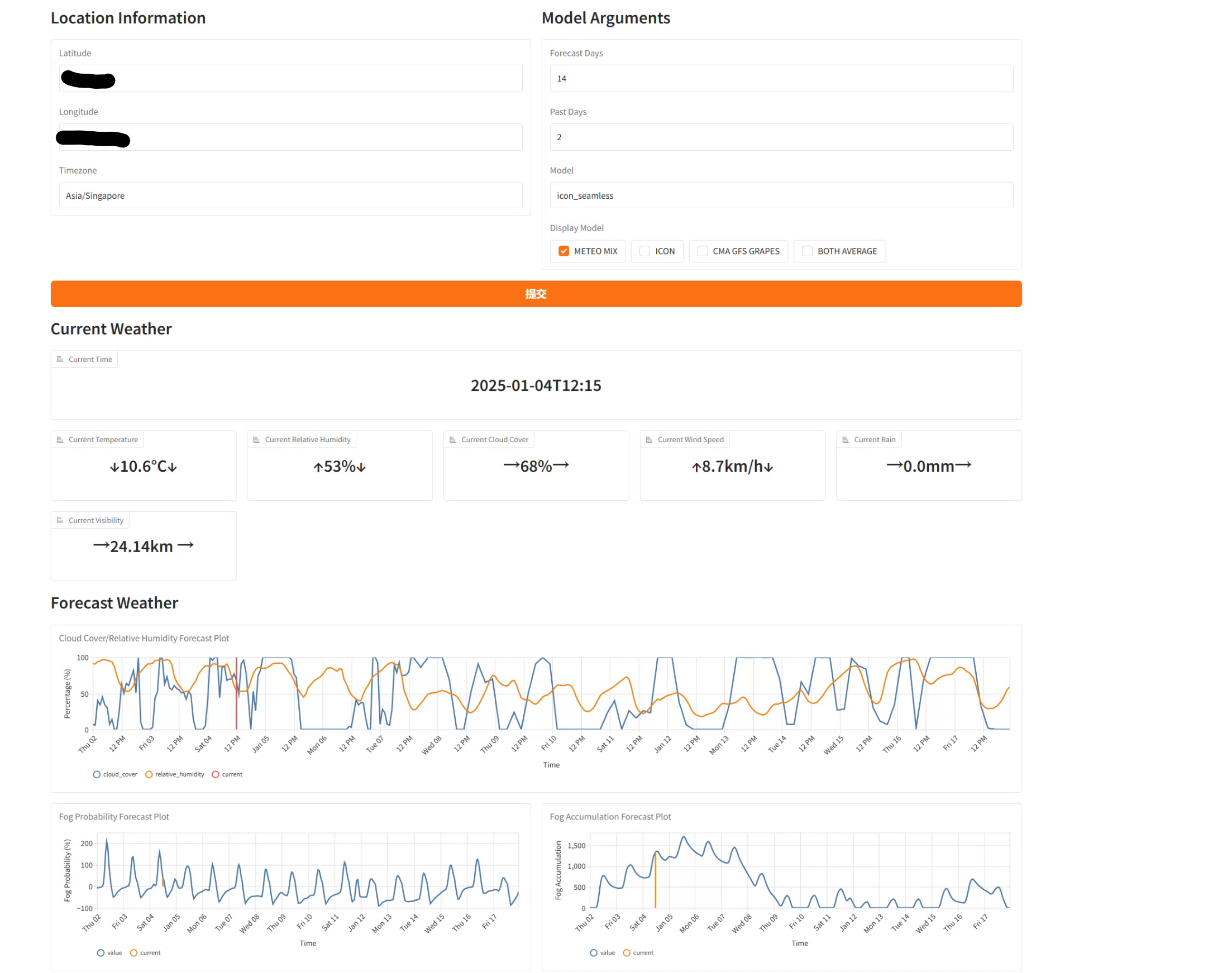
Task: Toggle value legend in Fog Accumulation plot
Action: (x=594, y=953)
